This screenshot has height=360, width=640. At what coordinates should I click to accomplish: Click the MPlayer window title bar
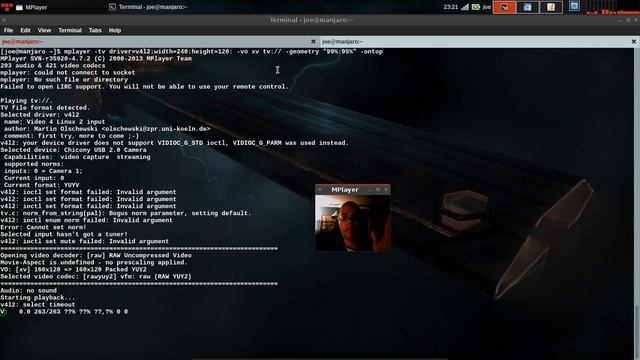pos(345,190)
